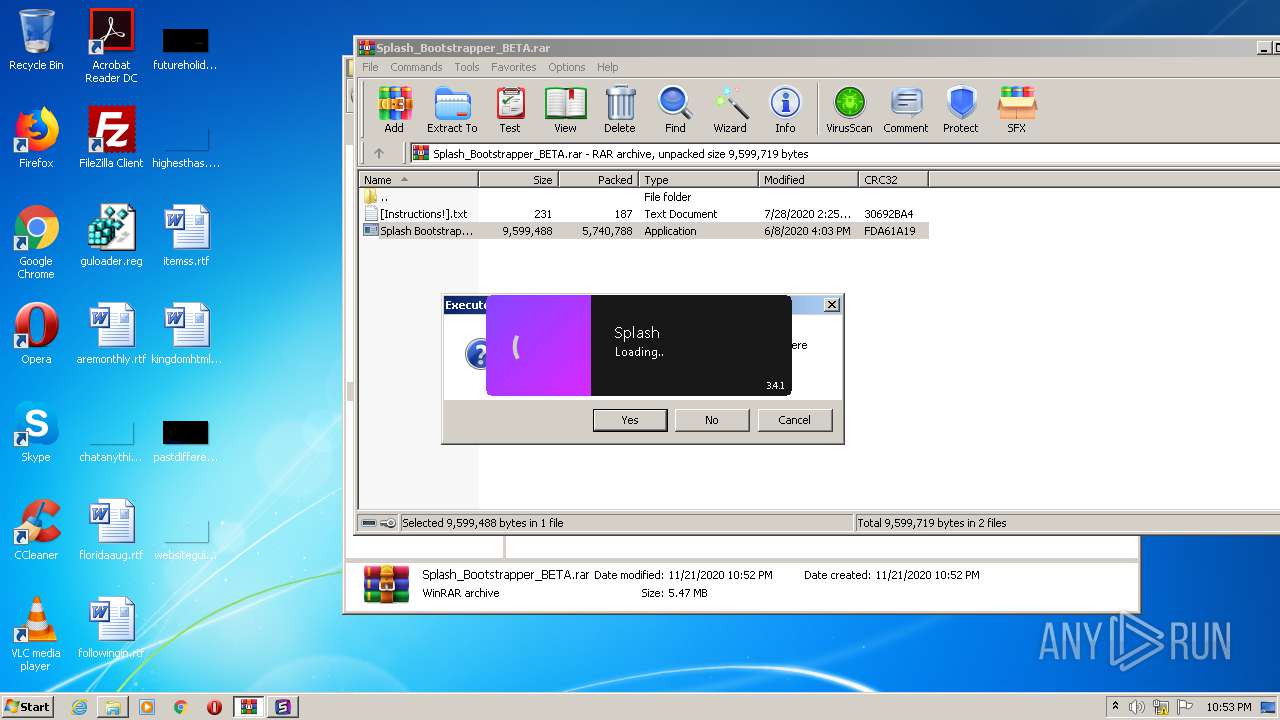Click the Protect shield icon
Image resolution: width=1280 pixels, height=720 pixels.
click(x=961, y=110)
